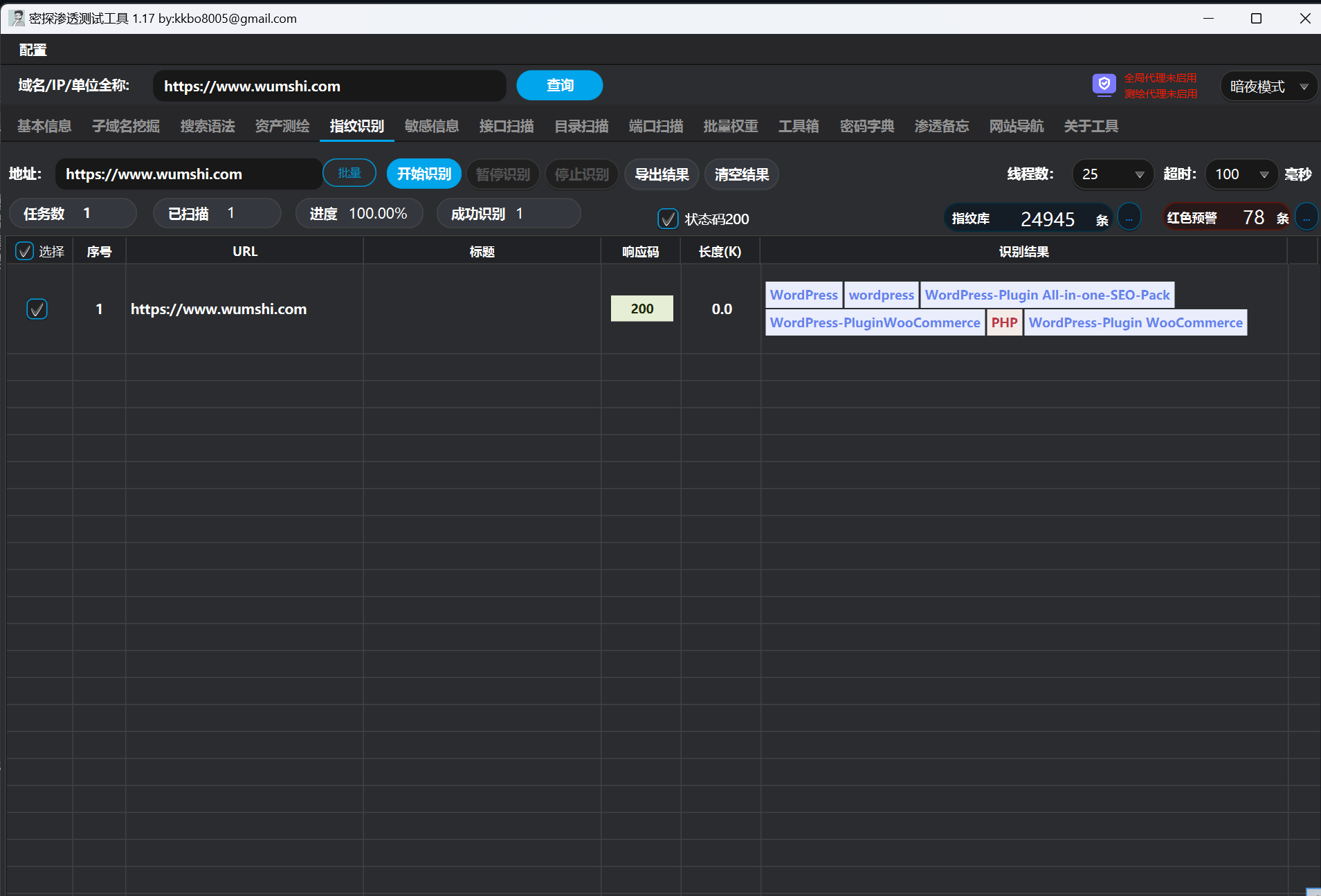The width and height of the screenshot is (1321, 896).
Task: Switch to the 敏感信息 tab
Action: click(431, 126)
